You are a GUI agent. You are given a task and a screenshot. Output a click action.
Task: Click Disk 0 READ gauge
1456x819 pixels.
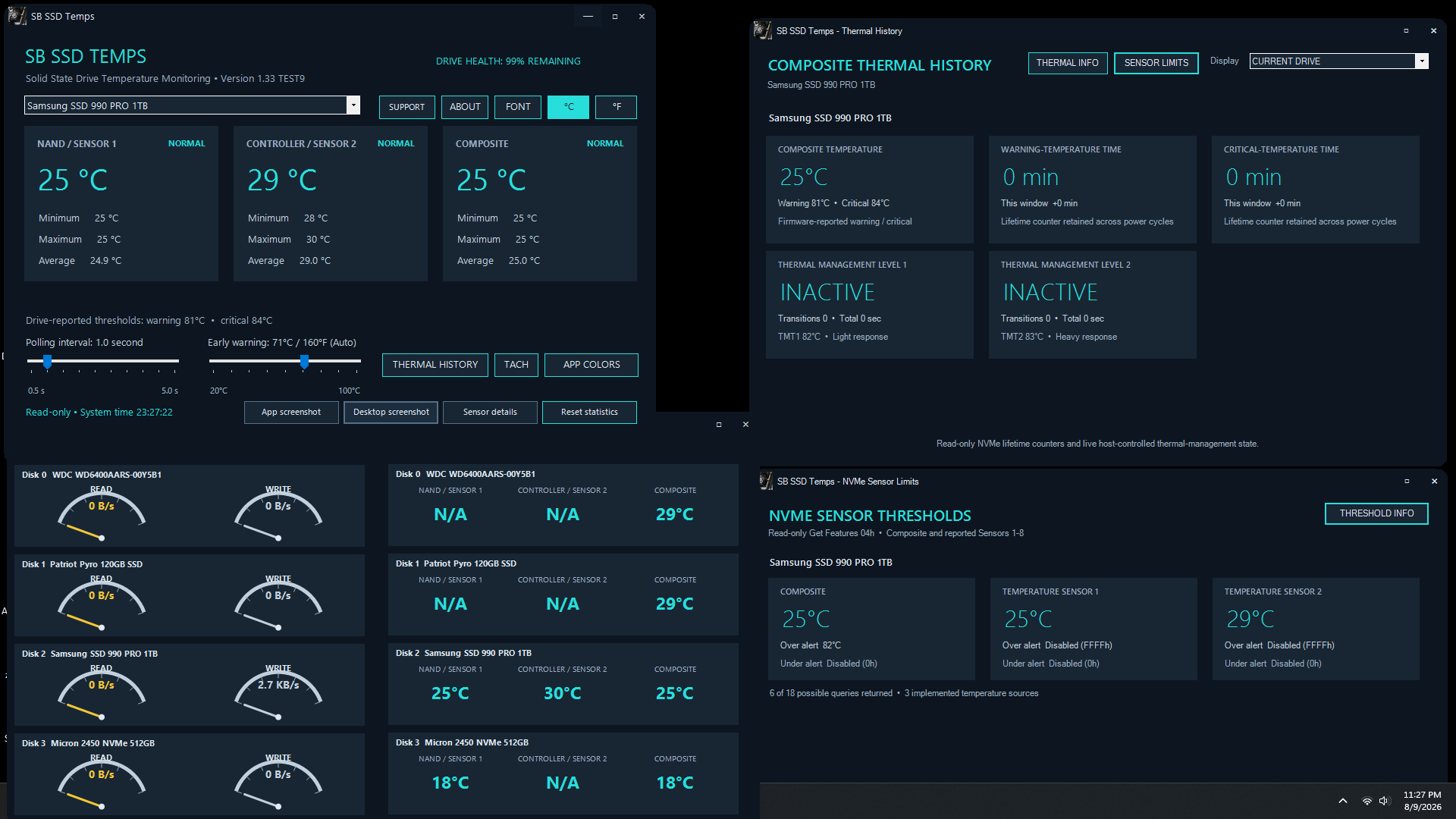[102, 513]
